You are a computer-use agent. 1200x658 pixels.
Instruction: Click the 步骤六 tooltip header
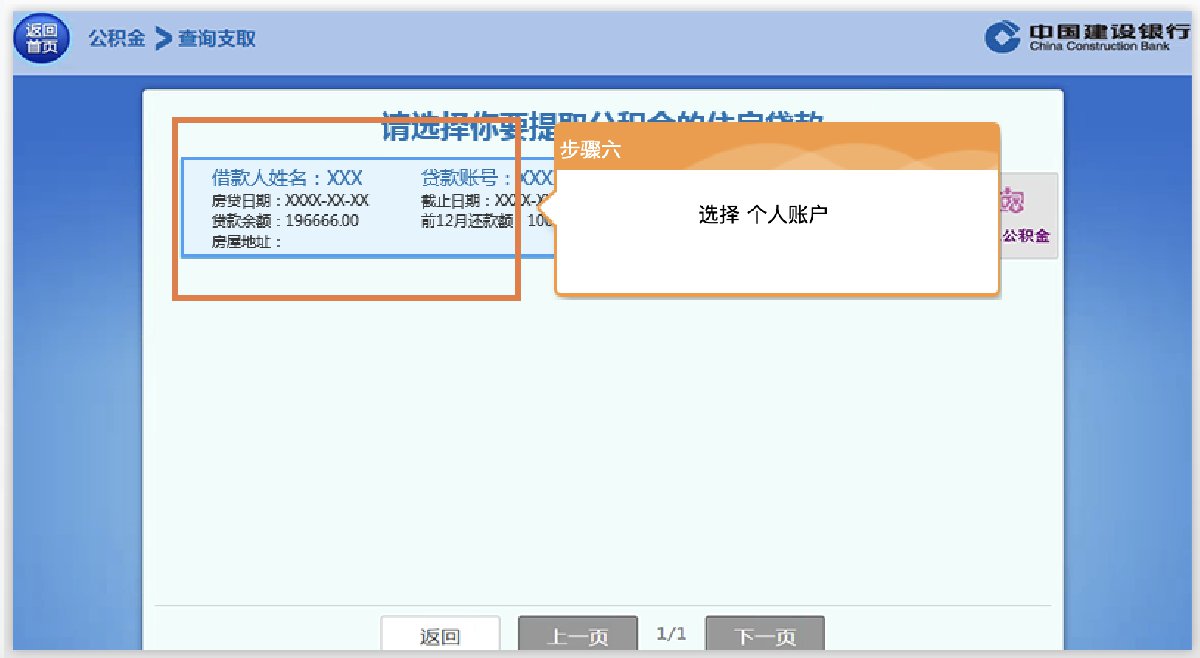(x=777, y=147)
